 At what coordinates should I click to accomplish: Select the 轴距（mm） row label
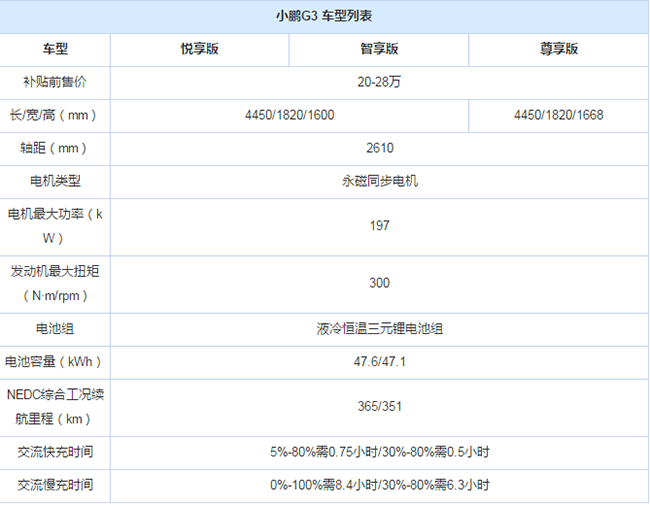pos(54,148)
